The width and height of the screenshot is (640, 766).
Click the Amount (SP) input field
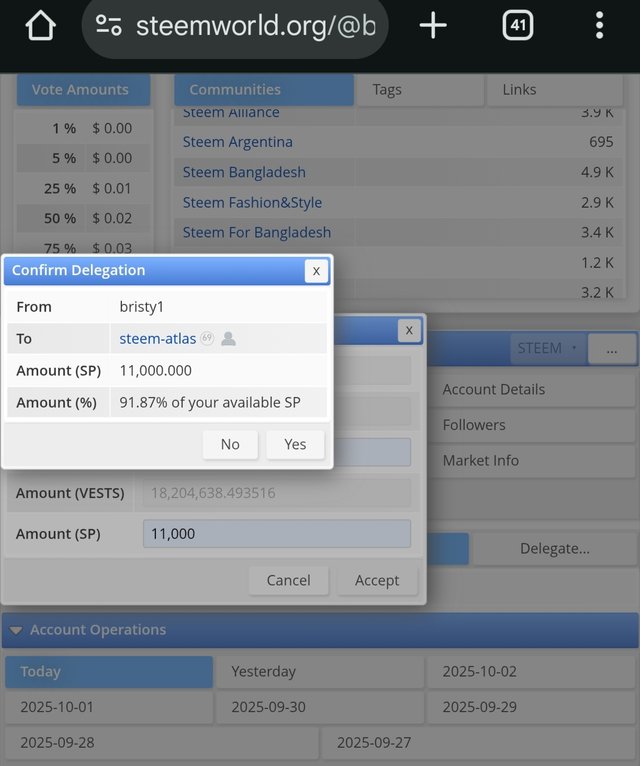pyautogui.click(x=277, y=533)
